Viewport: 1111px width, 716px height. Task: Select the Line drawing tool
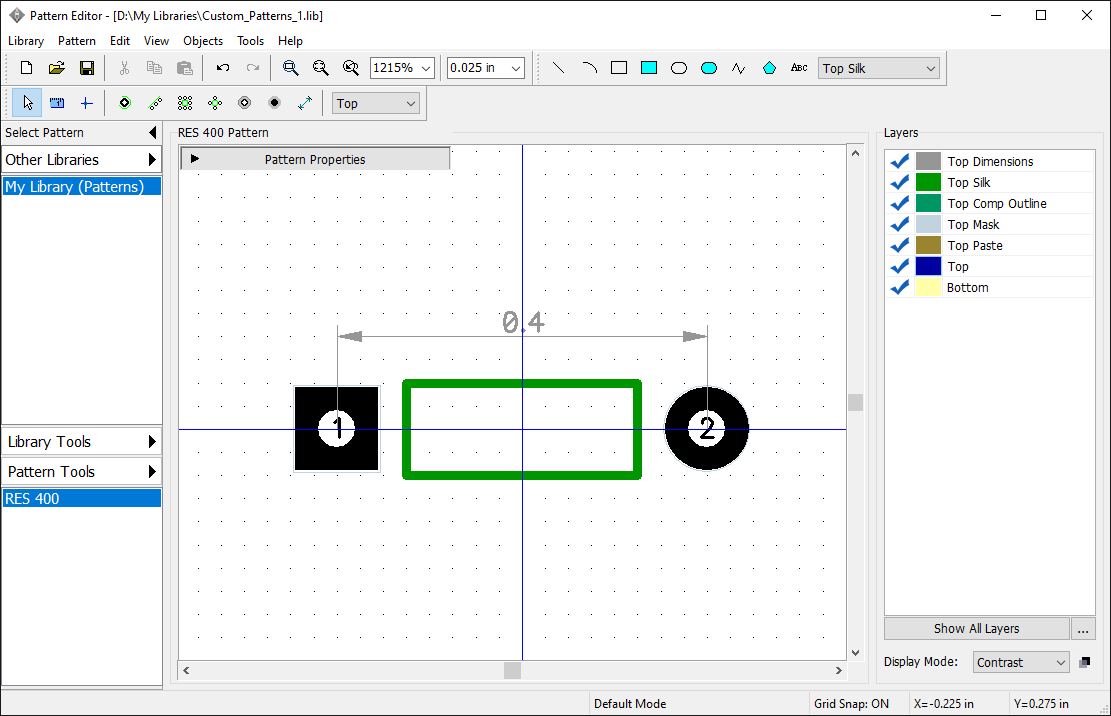[x=558, y=68]
